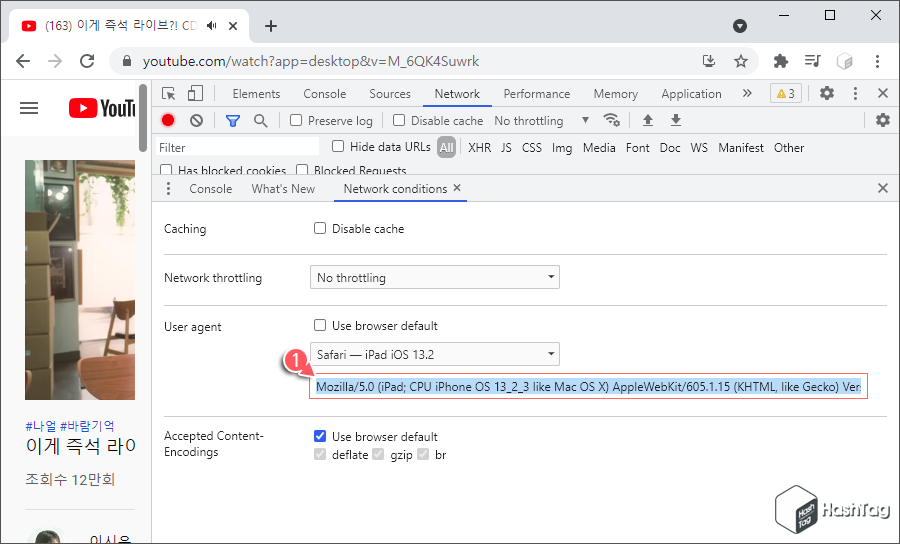The image size is (900, 544).
Task: Switch to the top Console tab
Action: 324,94
